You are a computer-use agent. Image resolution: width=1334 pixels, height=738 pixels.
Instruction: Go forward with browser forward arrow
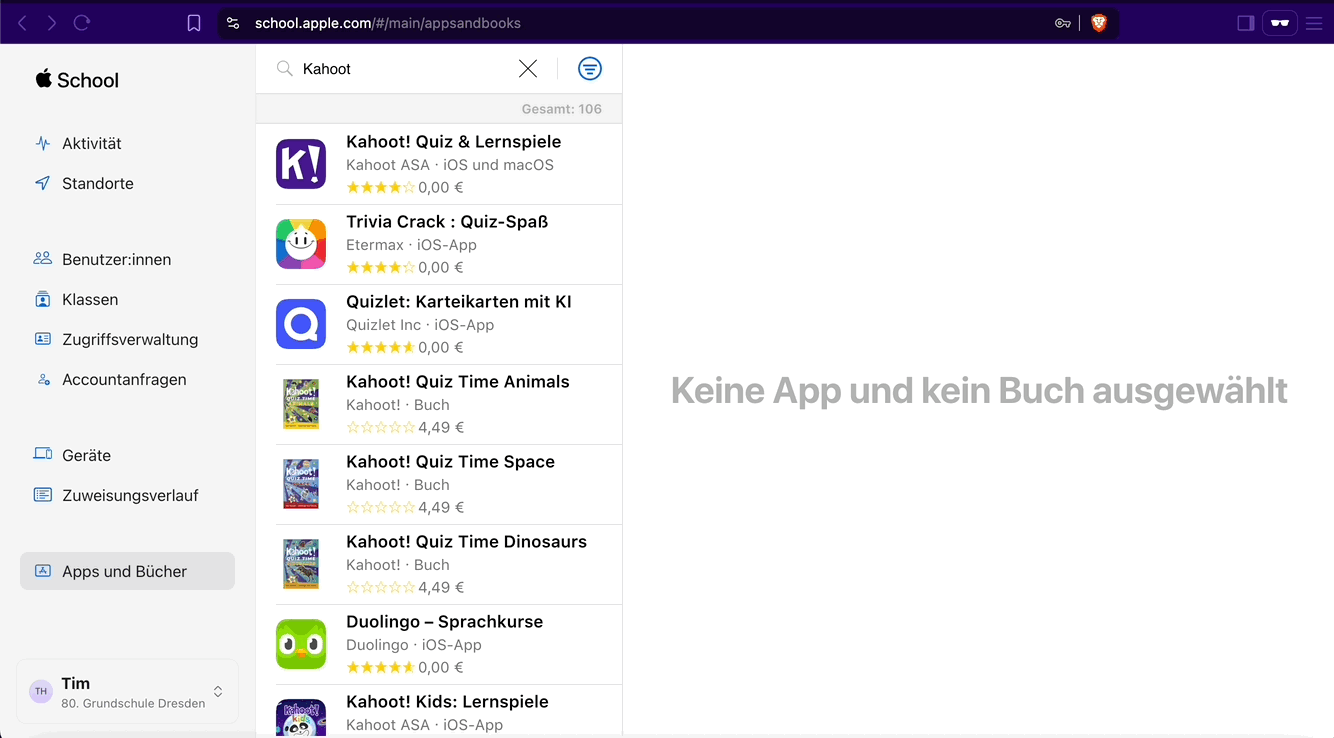(x=52, y=23)
